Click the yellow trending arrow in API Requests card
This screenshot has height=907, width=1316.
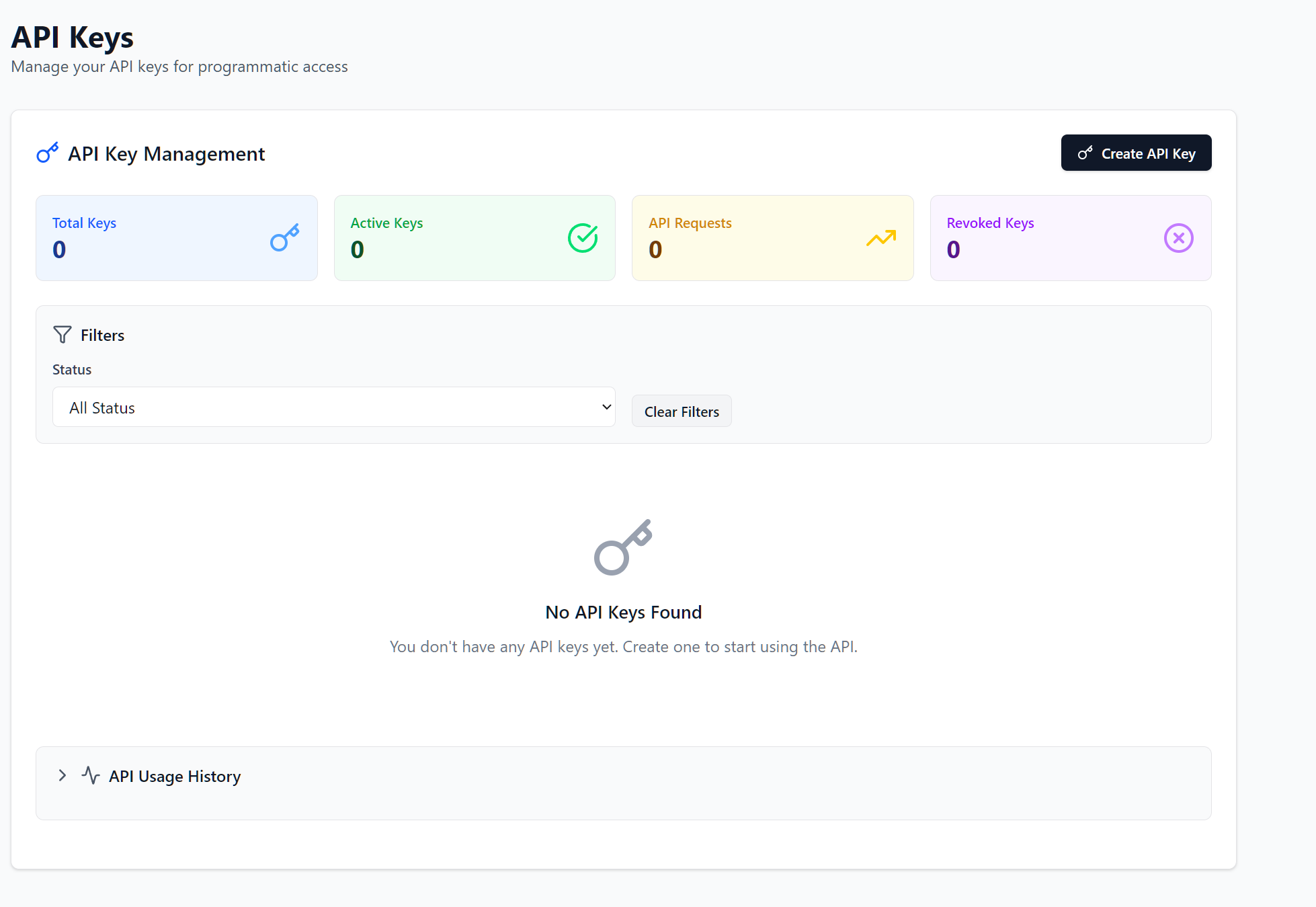tap(881, 238)
